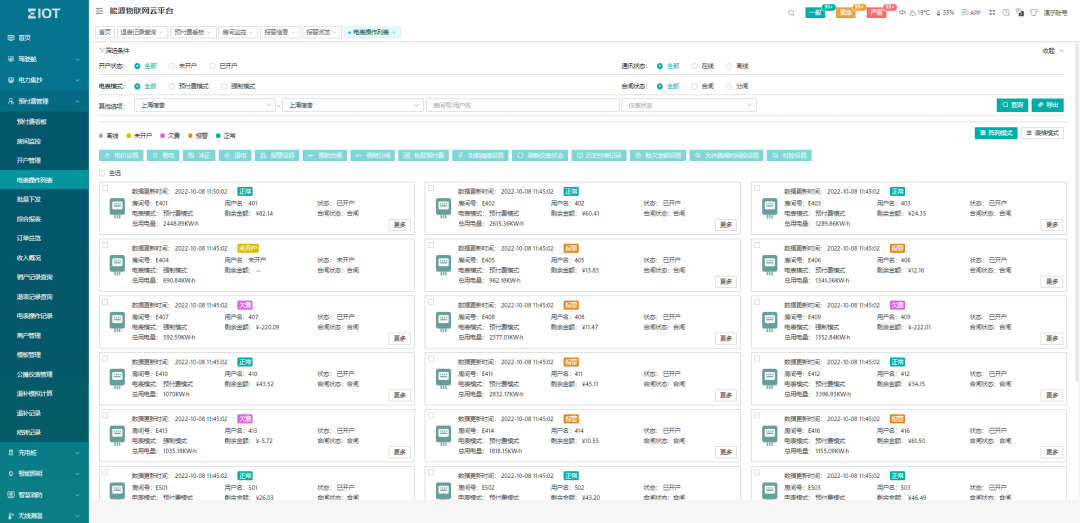This screenshot has width=1080, height=523.
Task: Click the theme shirt icon in header
Action: [x=1032, y=12]
